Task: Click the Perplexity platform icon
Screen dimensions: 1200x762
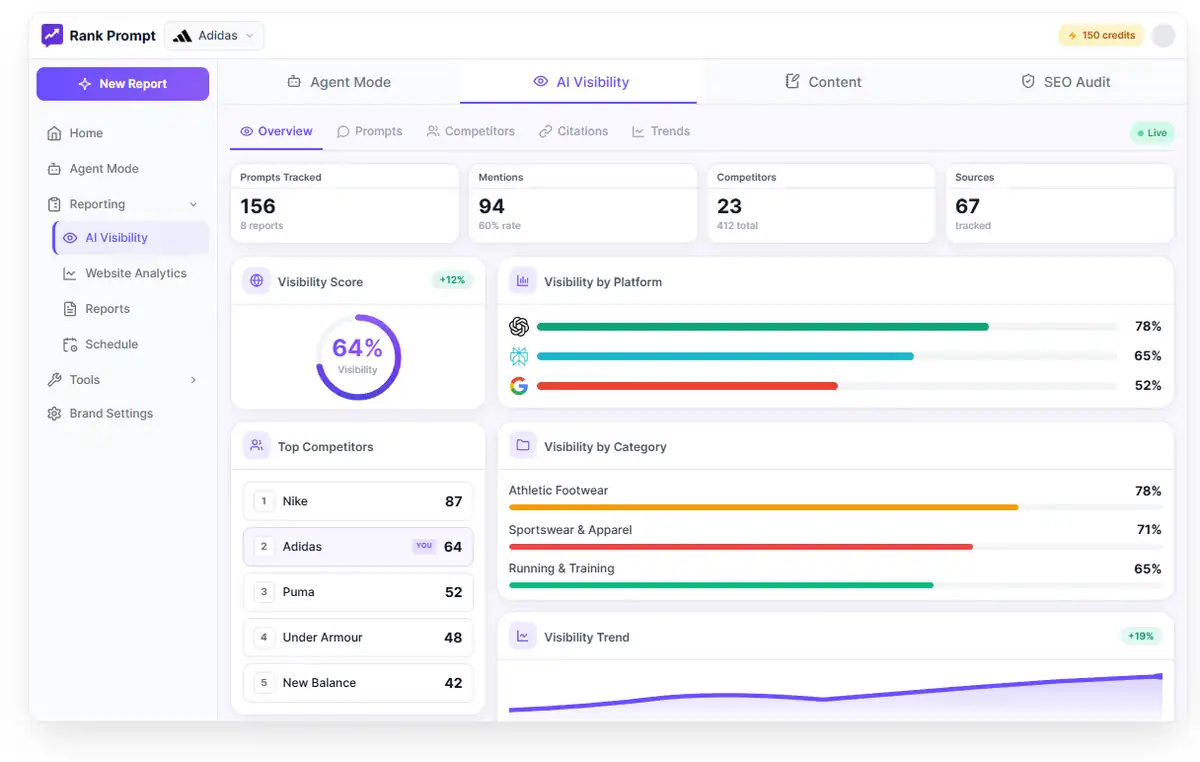Action: 518,356
